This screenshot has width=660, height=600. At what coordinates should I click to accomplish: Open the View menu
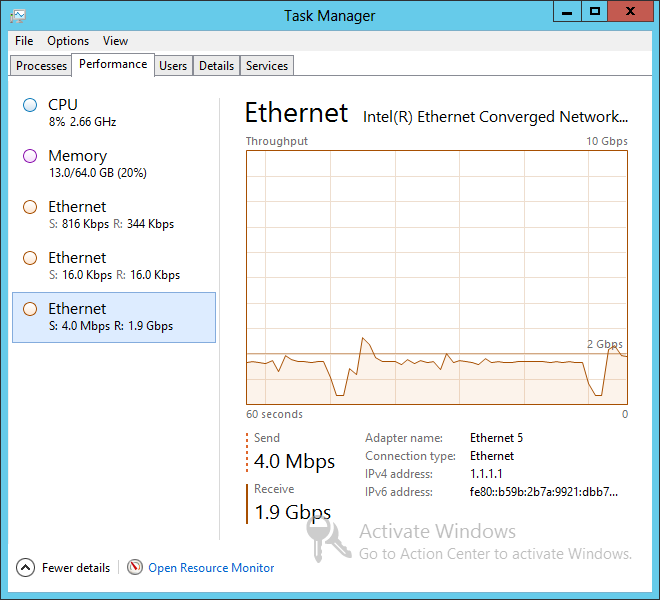coord(115,41)
